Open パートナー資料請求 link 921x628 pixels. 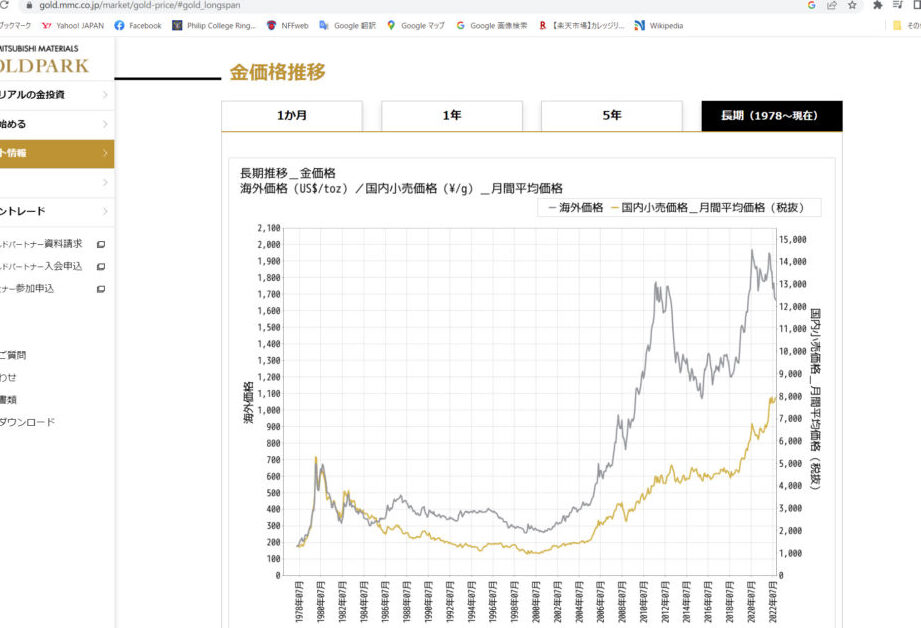tap(41, 244)
